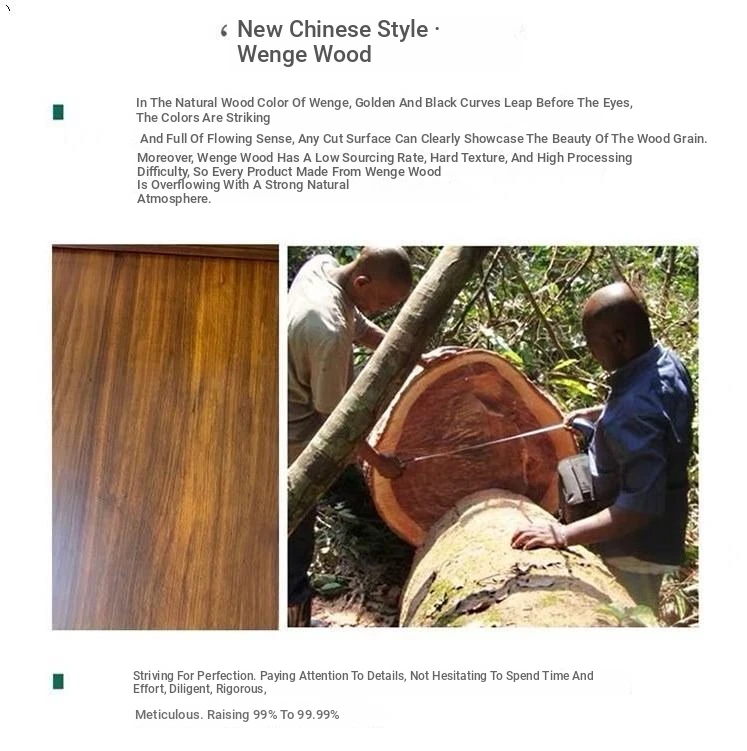Click the line Moreover, Wenge Wood Has A Low Sourcing Rate
Viewport: 747px width, 751px height.
point(385,158)
